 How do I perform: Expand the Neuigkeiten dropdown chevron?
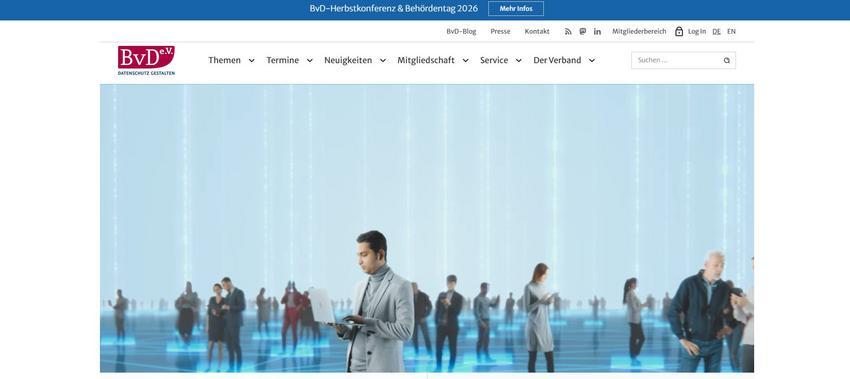coord(382,60)
